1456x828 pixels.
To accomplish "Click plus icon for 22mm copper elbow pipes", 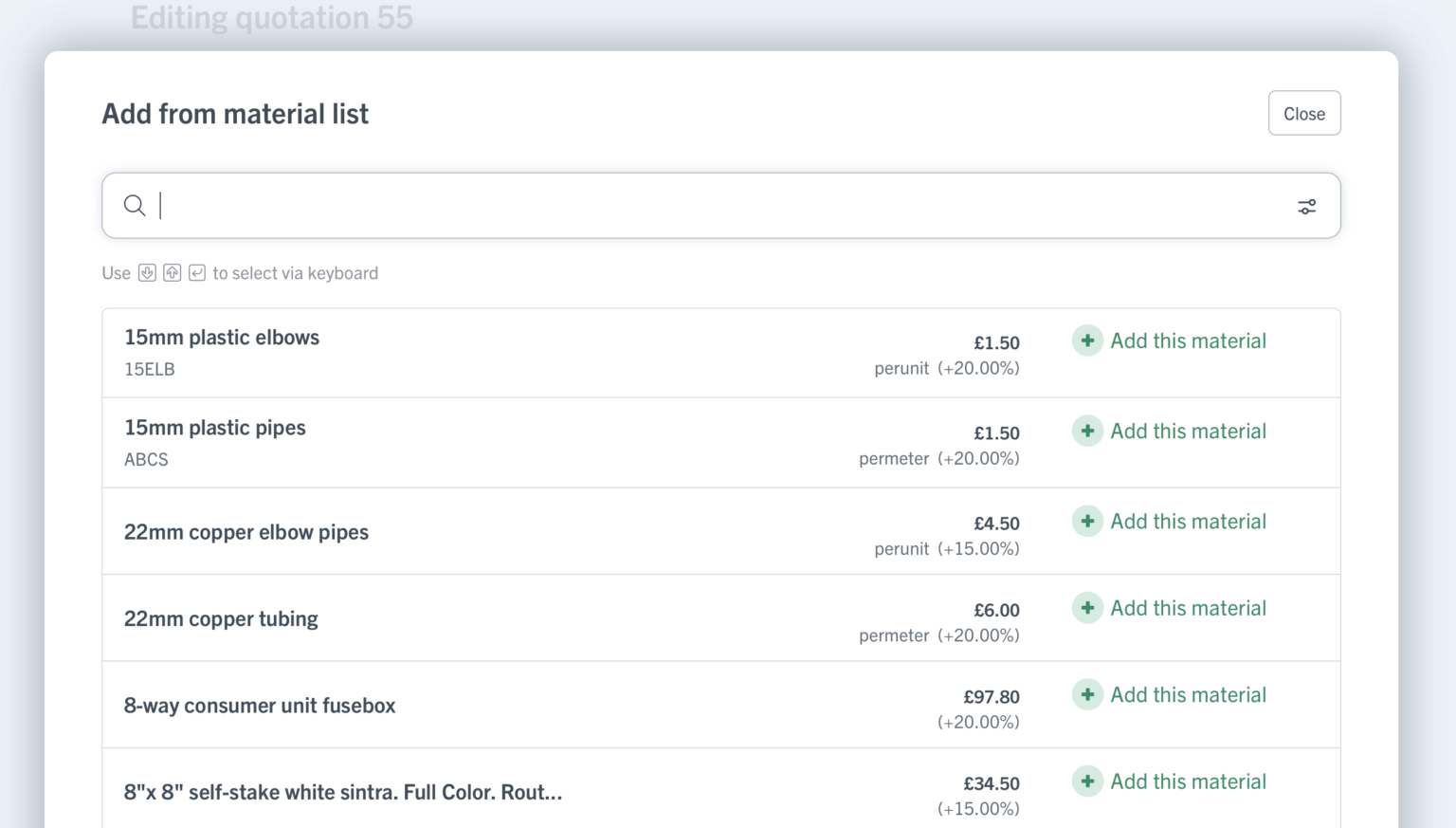I will [1087, 521].
